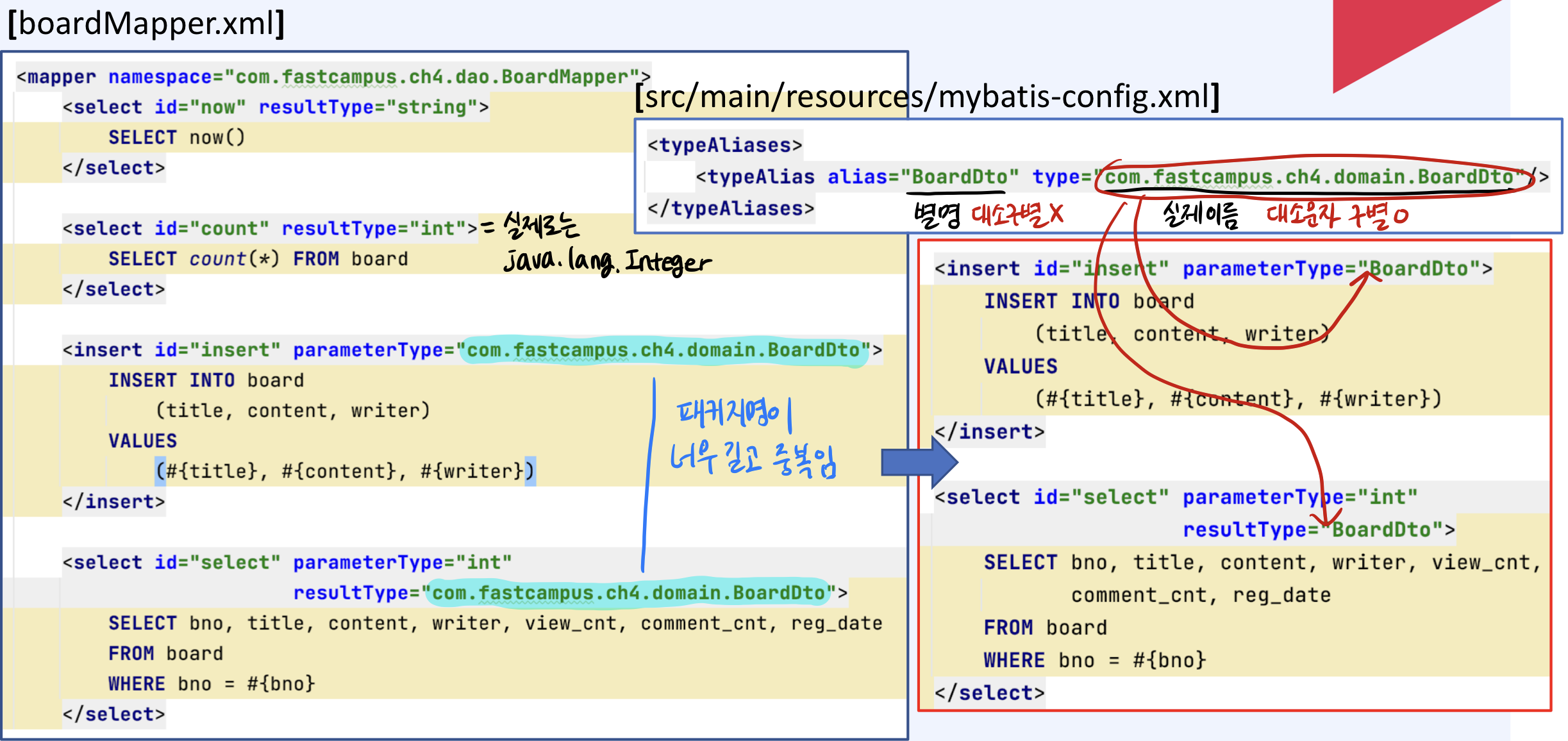This screenshot has height=741, width=1568.
Task: Click the SELECT count(*) FROM board line
Action: (258, 259)
